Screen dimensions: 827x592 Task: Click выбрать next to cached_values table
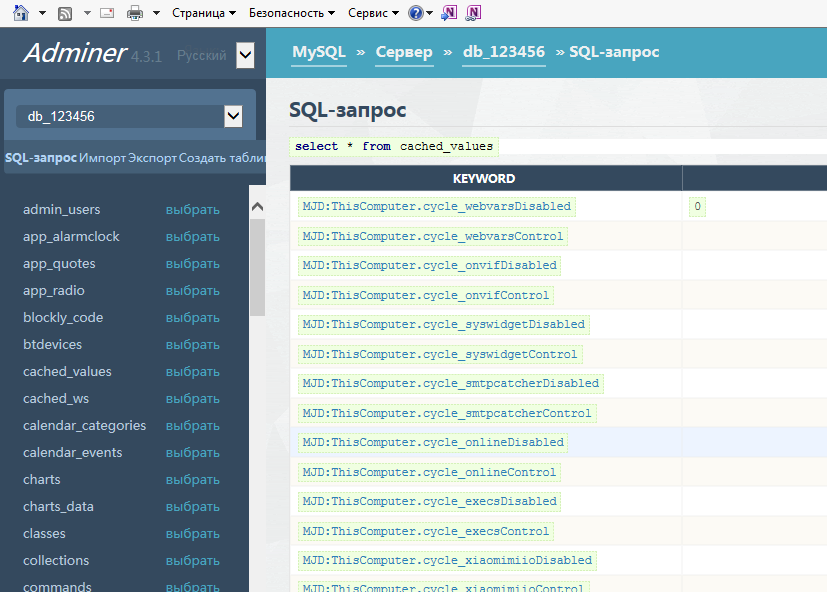(x=192, y=372)
